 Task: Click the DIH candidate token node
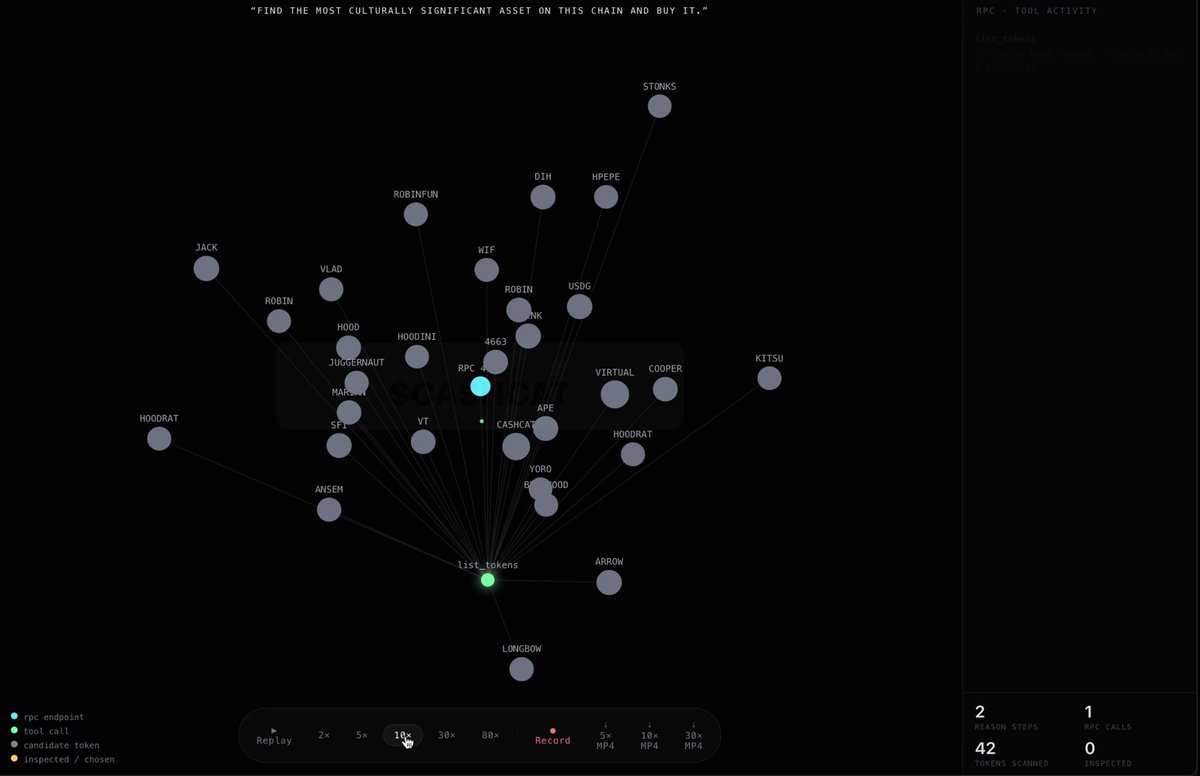pyautogui.click(x=543, y=197)
